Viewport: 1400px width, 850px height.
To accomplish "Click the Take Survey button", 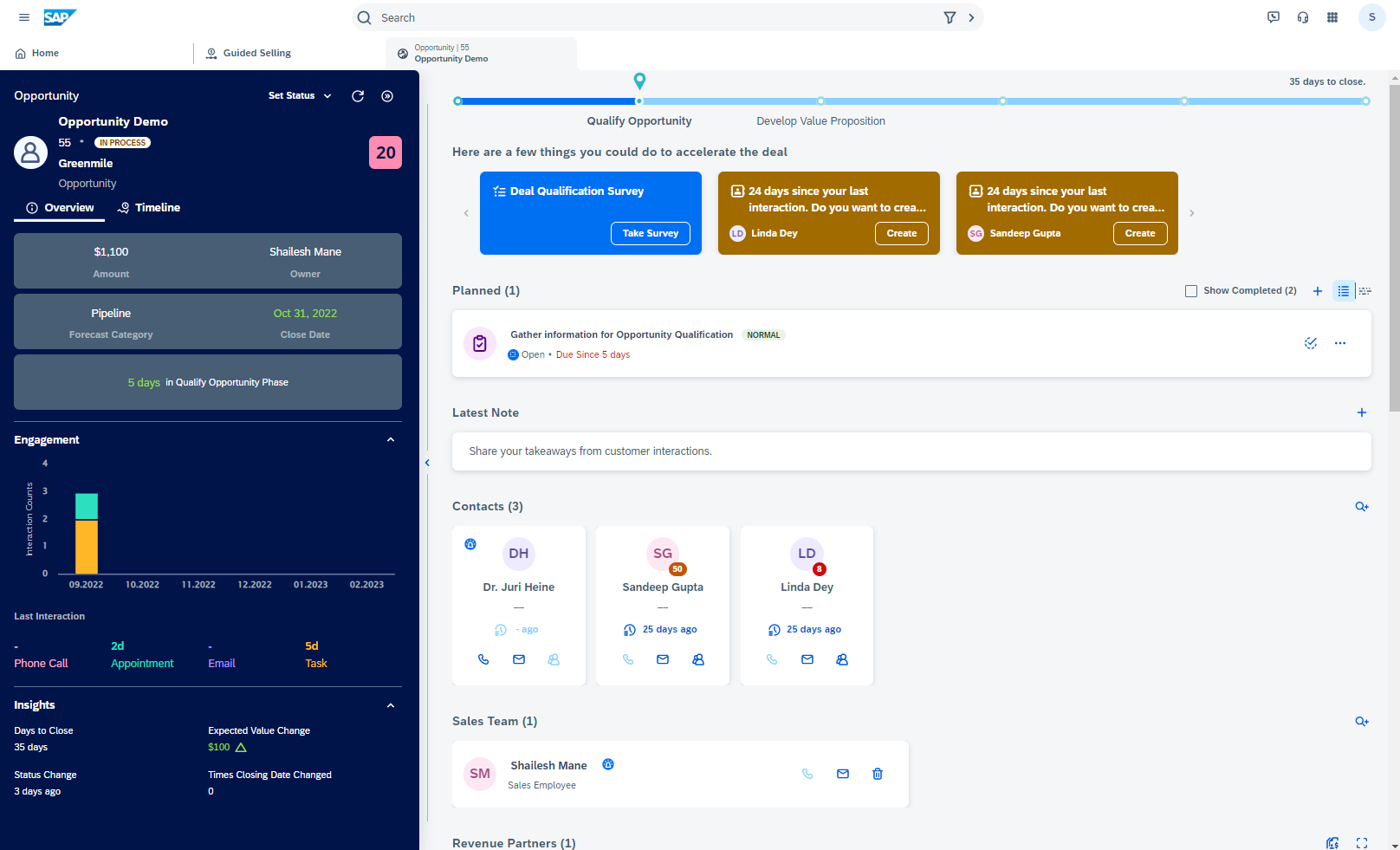I will 651,233.
